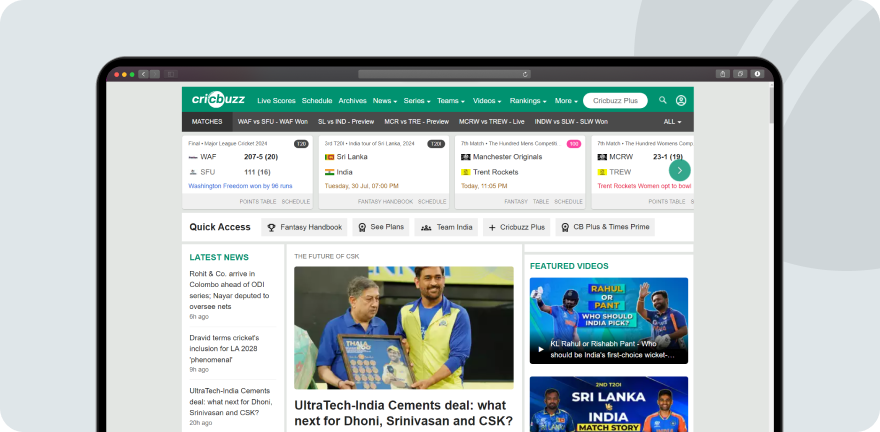Screen dimensions: 880x432
Task: Read Dravid terms cricket's inclusion story
Action: [224, 348]
